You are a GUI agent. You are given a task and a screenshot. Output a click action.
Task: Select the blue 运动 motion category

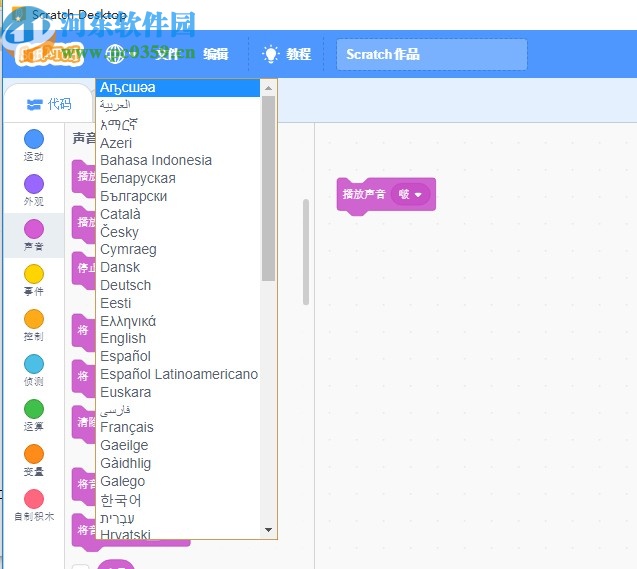click(34, 145)
